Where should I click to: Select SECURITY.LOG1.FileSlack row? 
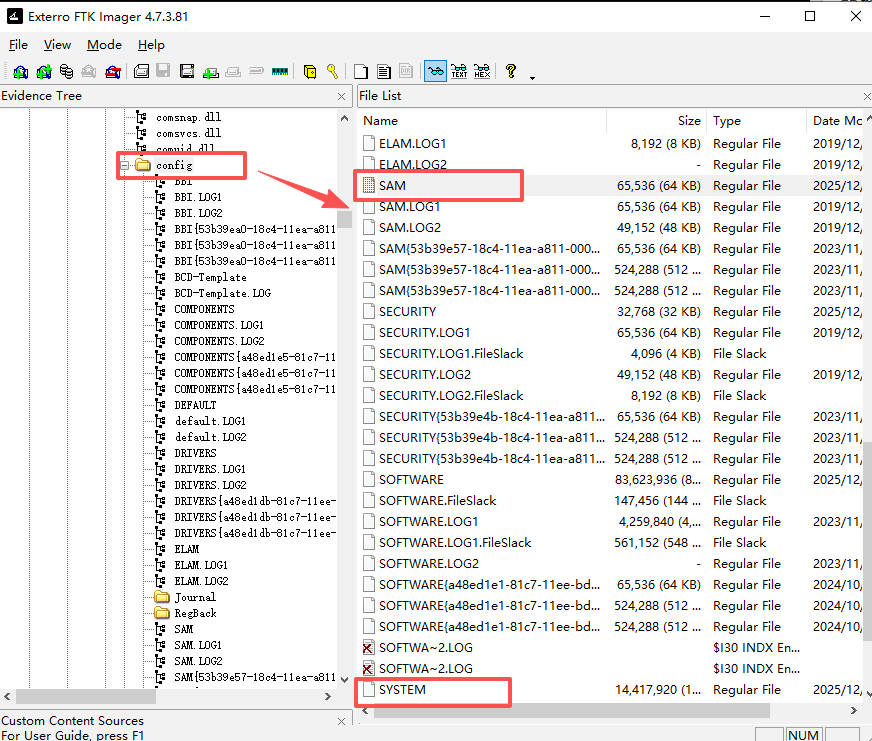click(x=612, y=354)
